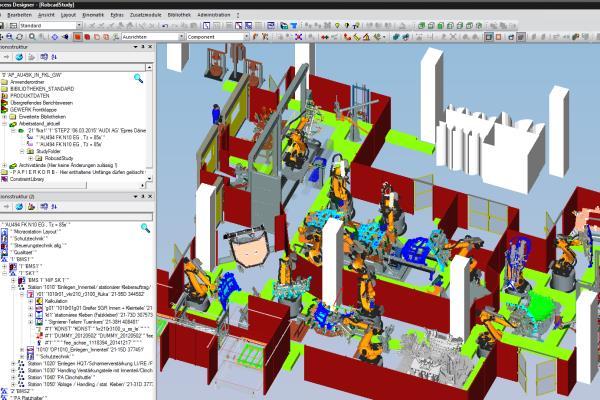Open the Kinematik menu
Screen dimensions: 600x400
(x=93, y=15)
